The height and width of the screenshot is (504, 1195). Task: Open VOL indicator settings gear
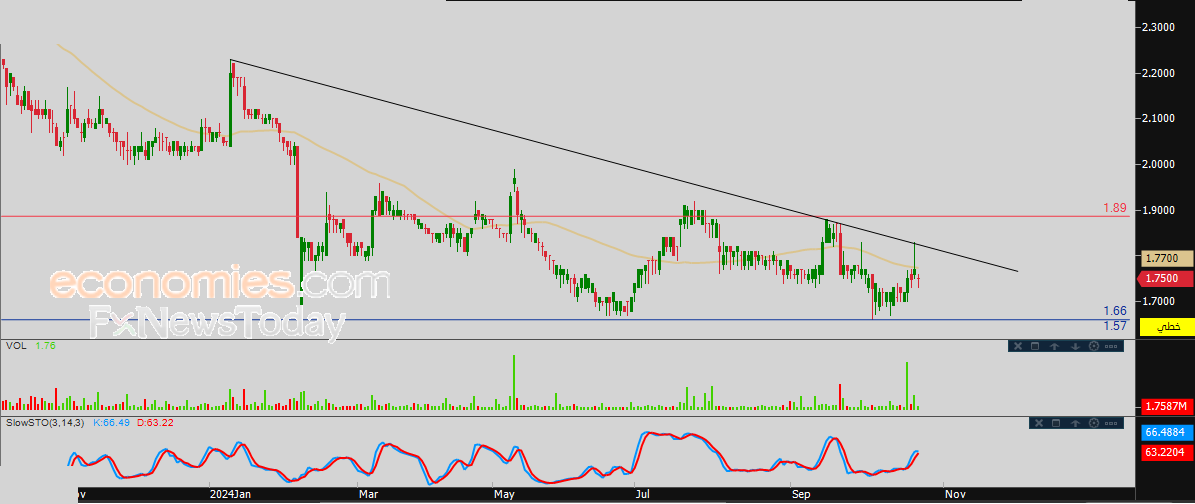(1094, 346)
